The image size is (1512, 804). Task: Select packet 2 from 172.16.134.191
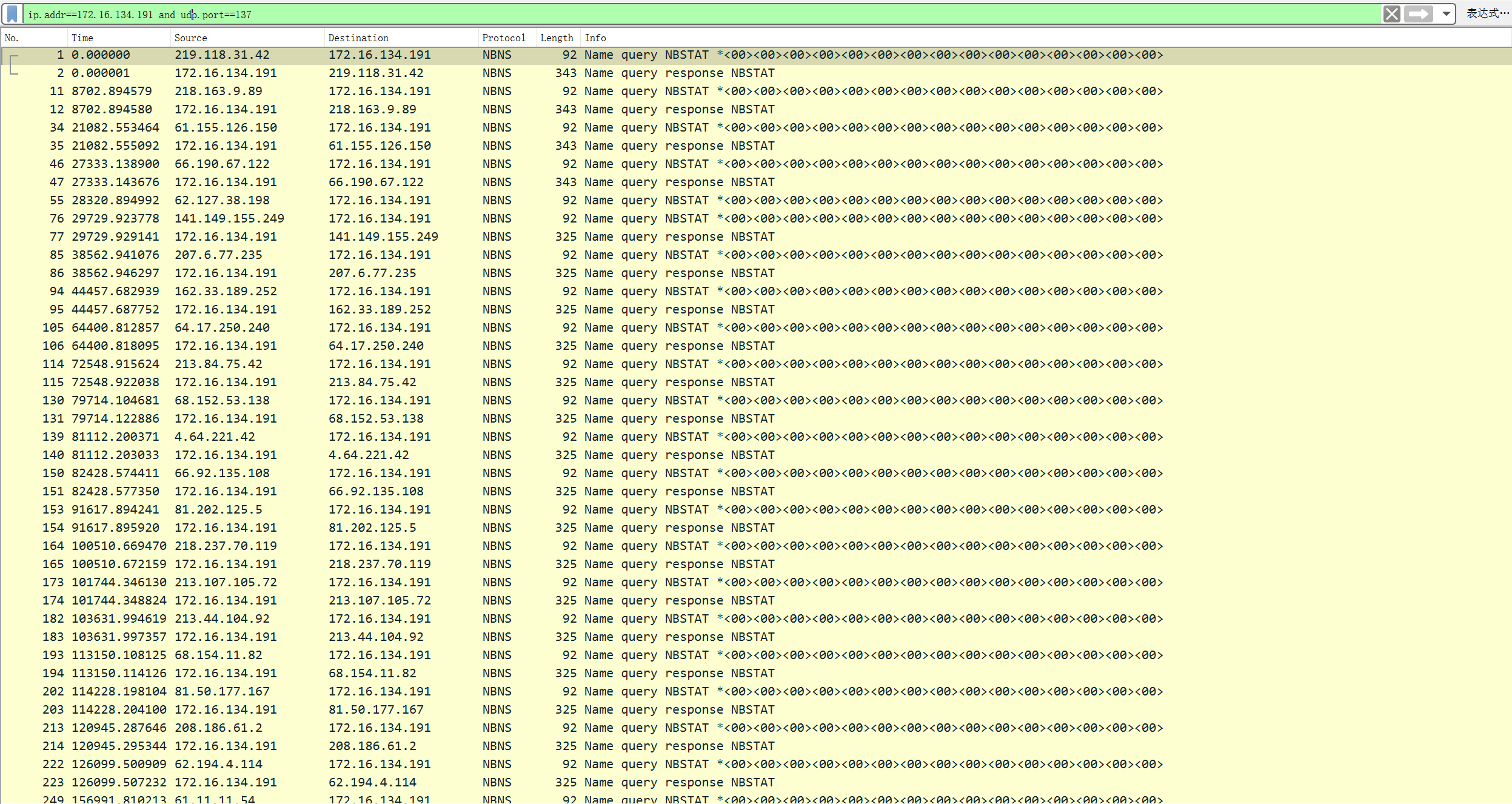(226, 73)
